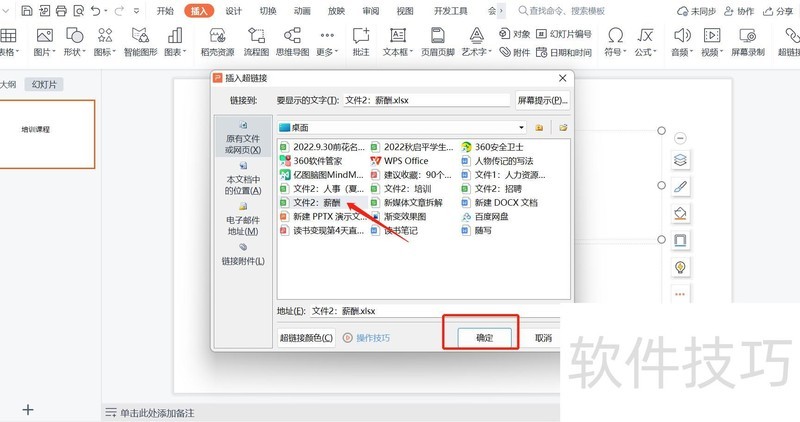Click the 地址 address field
Image resolution: width=800 pixels, height=422 pixels.
(435, 311)
